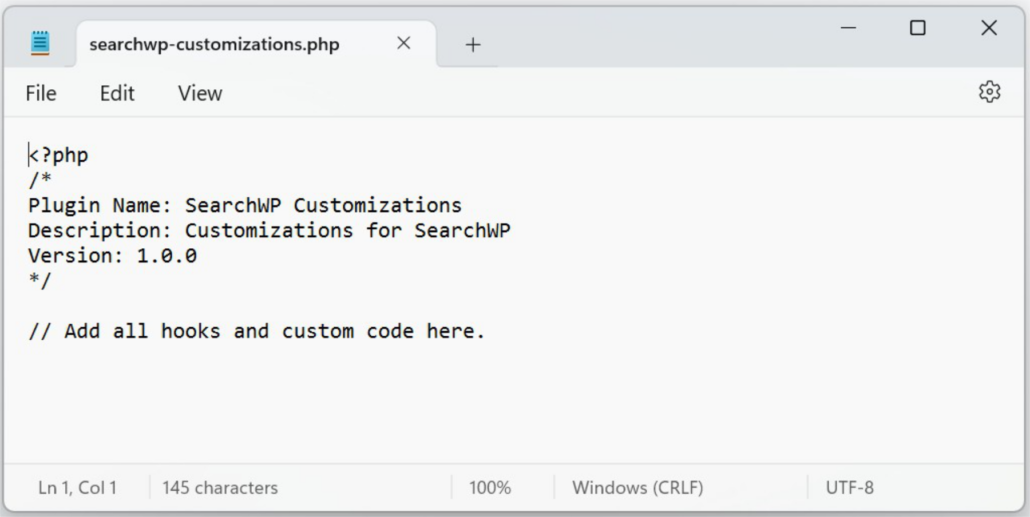
Task: Click Windows (CRLF) line ending indicator
Action: [x=637, y=487]
